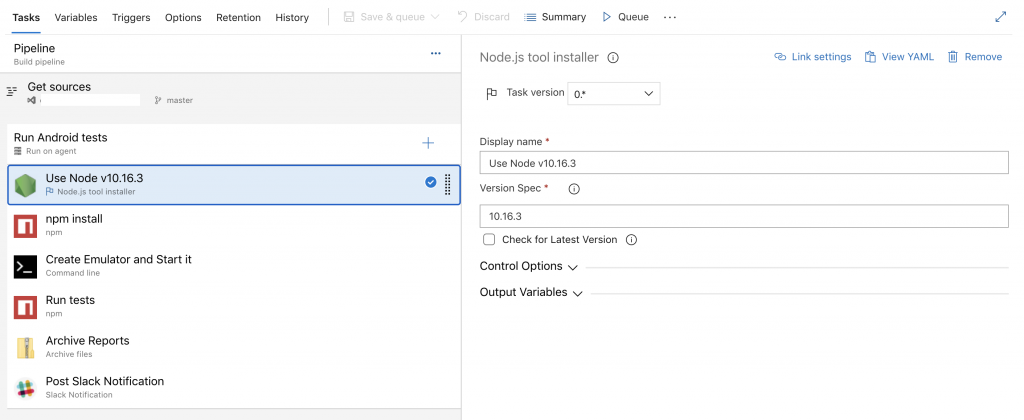Select the Post Slack Notification task
Viewport: 1024px width, 420px height.
(234, 387)
